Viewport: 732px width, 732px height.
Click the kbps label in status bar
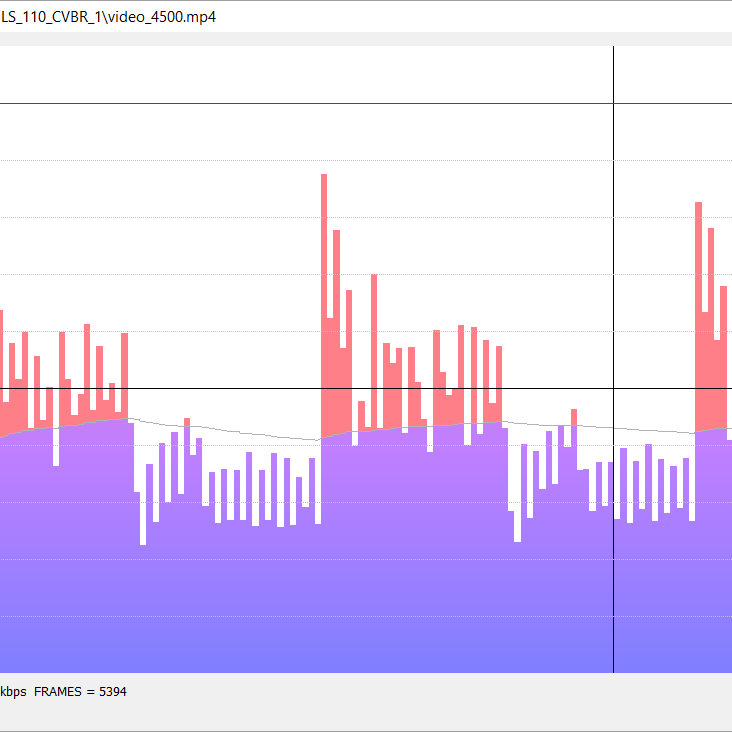tap(13, 691)
